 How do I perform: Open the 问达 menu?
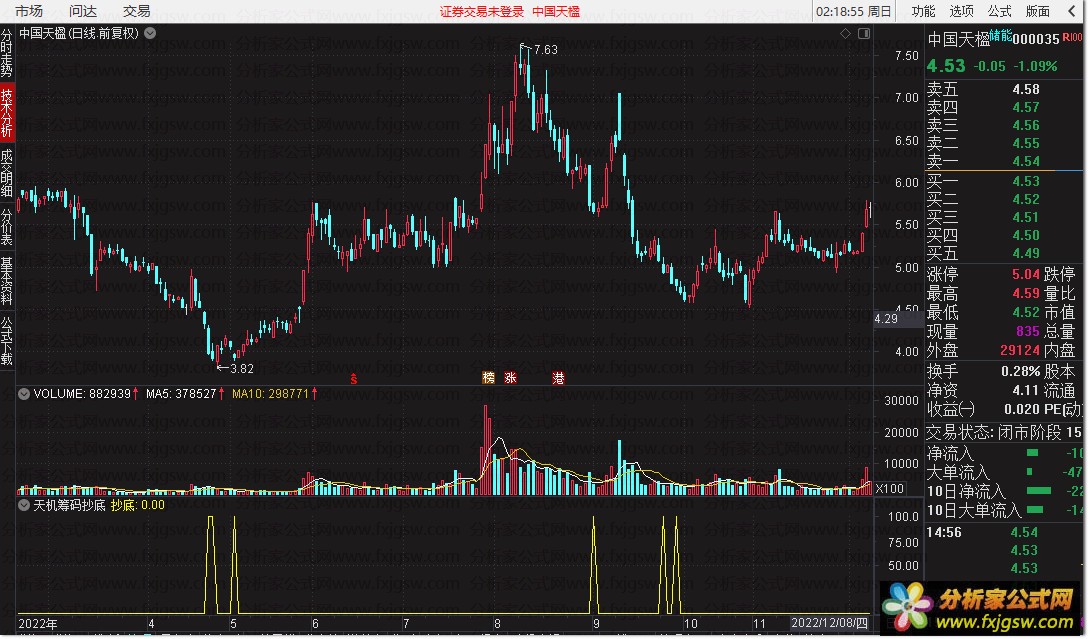coord(83,11)
